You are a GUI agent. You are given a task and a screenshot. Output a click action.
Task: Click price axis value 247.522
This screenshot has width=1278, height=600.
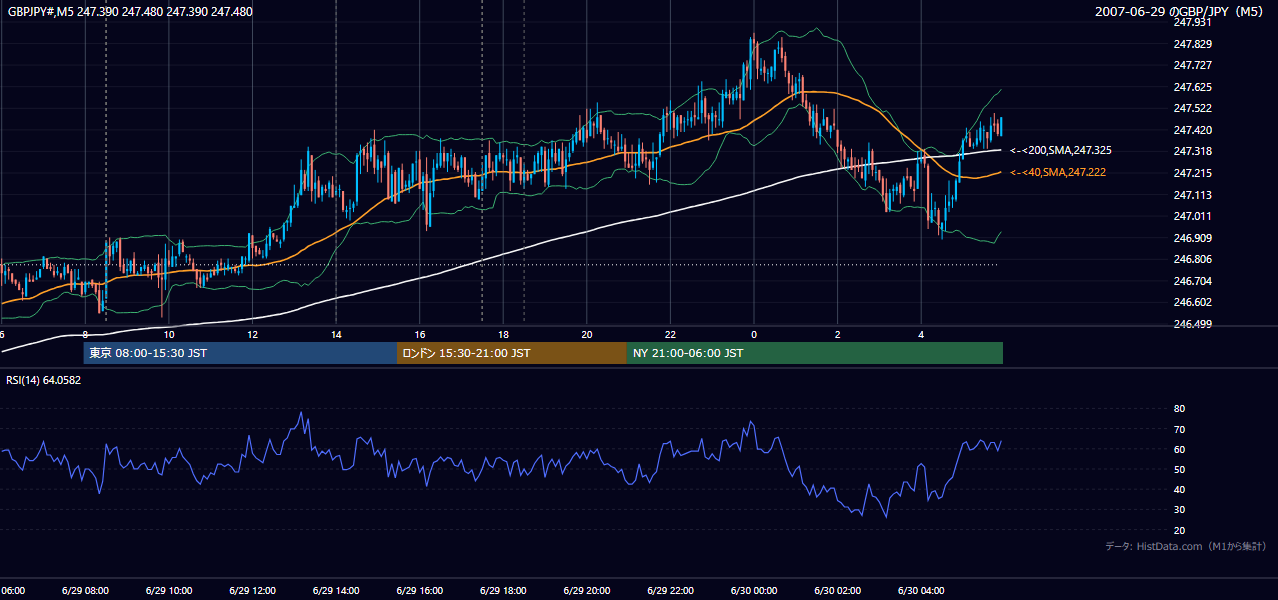[1192, 108]
